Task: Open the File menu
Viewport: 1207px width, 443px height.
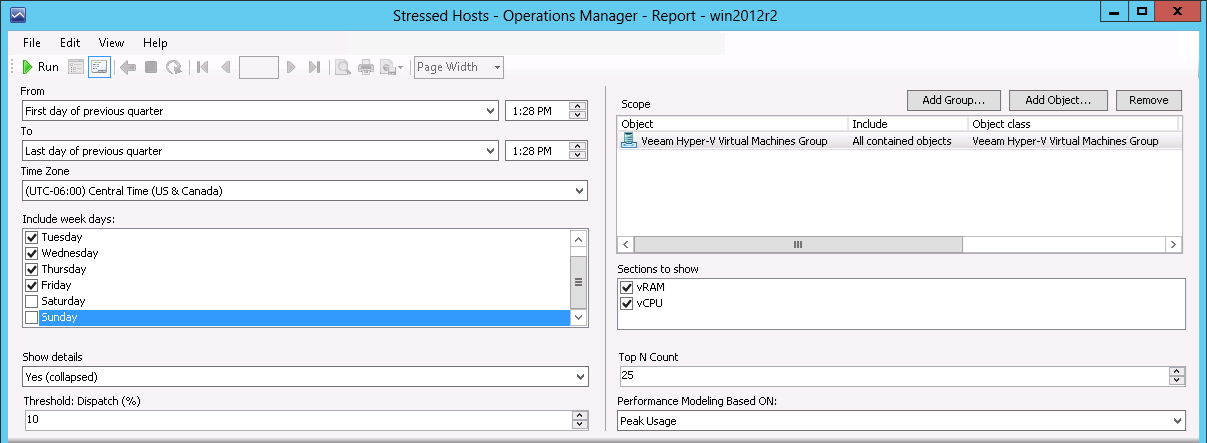Action: click(32, 43)
